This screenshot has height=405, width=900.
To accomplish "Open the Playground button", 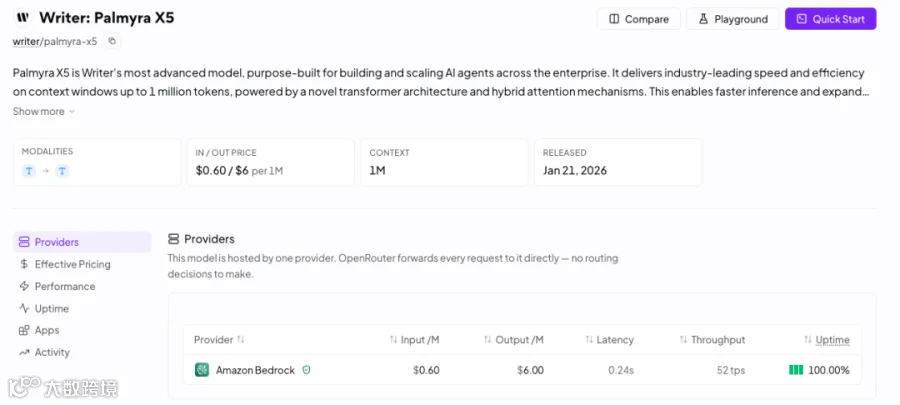I will click(732, 19).
